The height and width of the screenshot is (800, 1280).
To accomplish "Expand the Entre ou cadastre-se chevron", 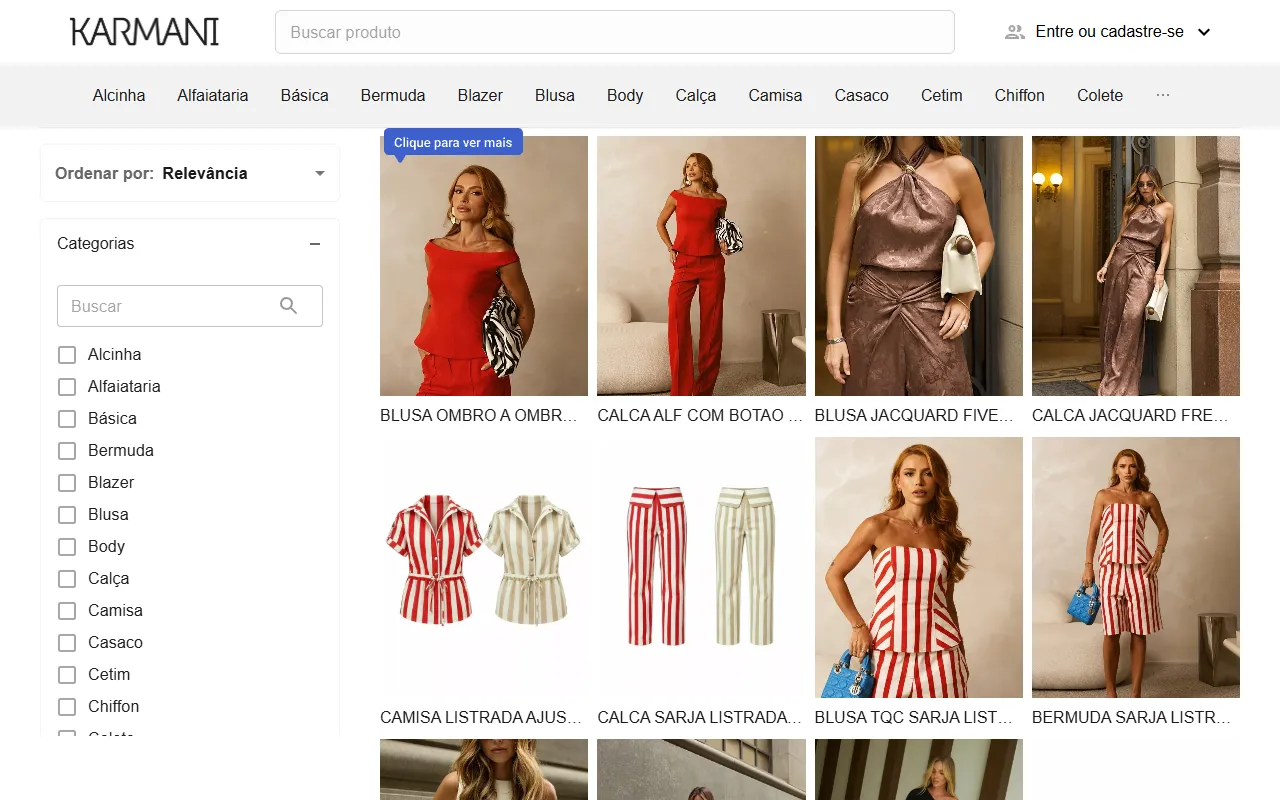I will coord(1204,32).
